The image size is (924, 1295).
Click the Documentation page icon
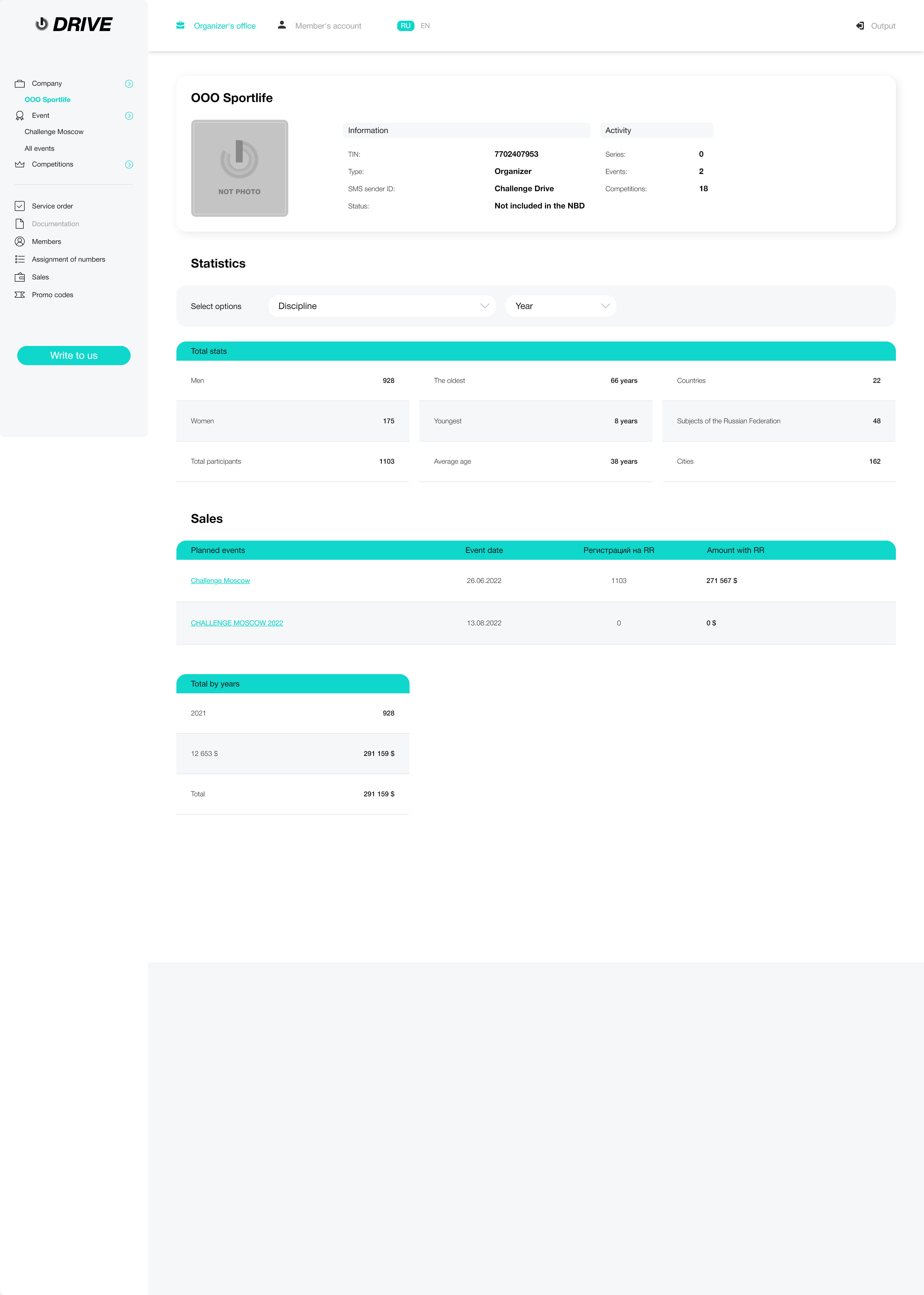pos(20,224)
